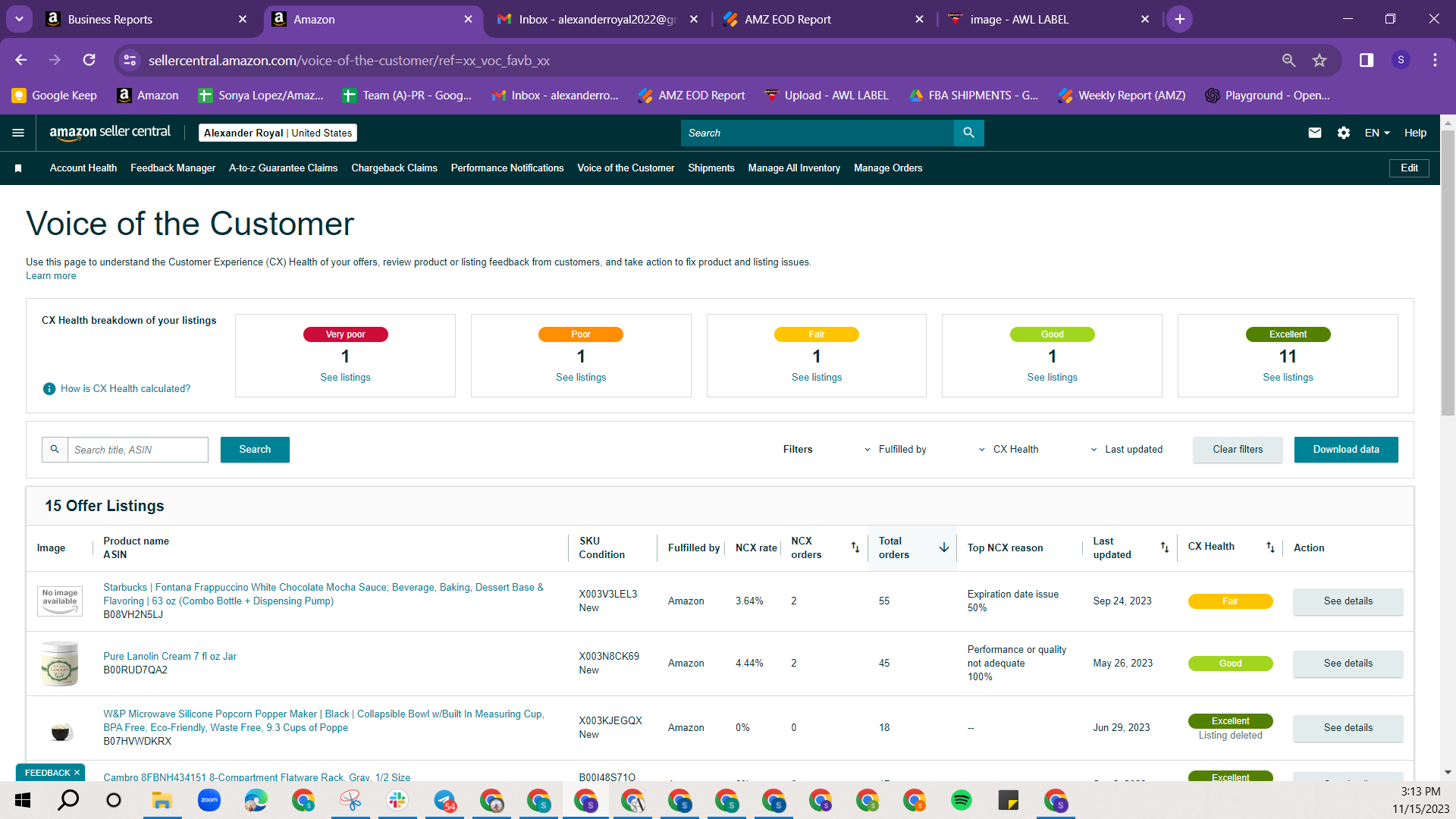This screenshot has width=1456, height=819.
Task: Open Help in Seller Central header
Action: click(1415, 133)
